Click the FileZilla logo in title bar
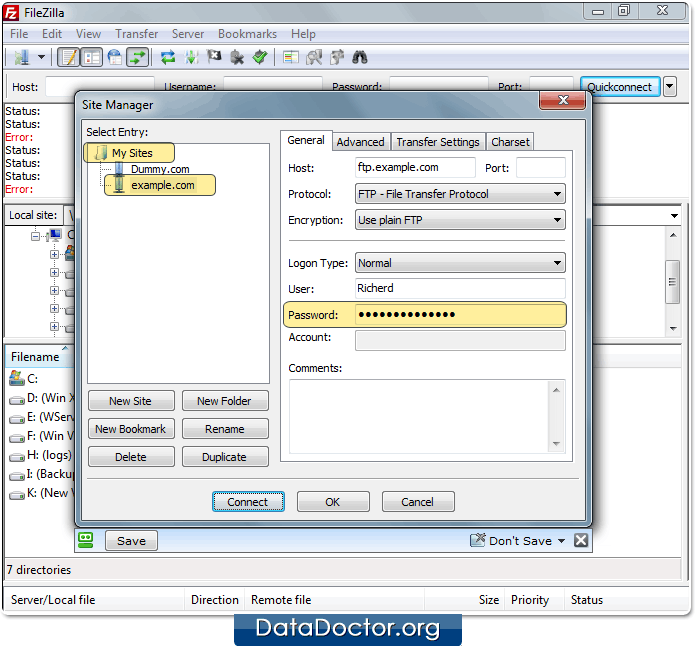This screenshot has width=695, height=647. point(11,12)
